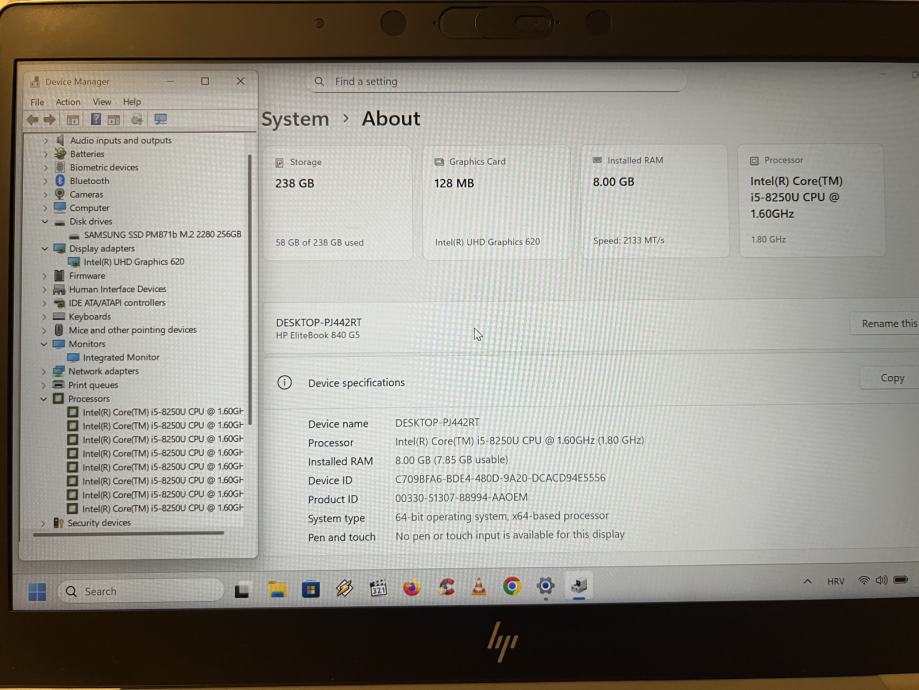The width and height of the screenshot is (919, 690).
Task: Open the Action menu in Device Manager
Action: (x=68, y=102)
